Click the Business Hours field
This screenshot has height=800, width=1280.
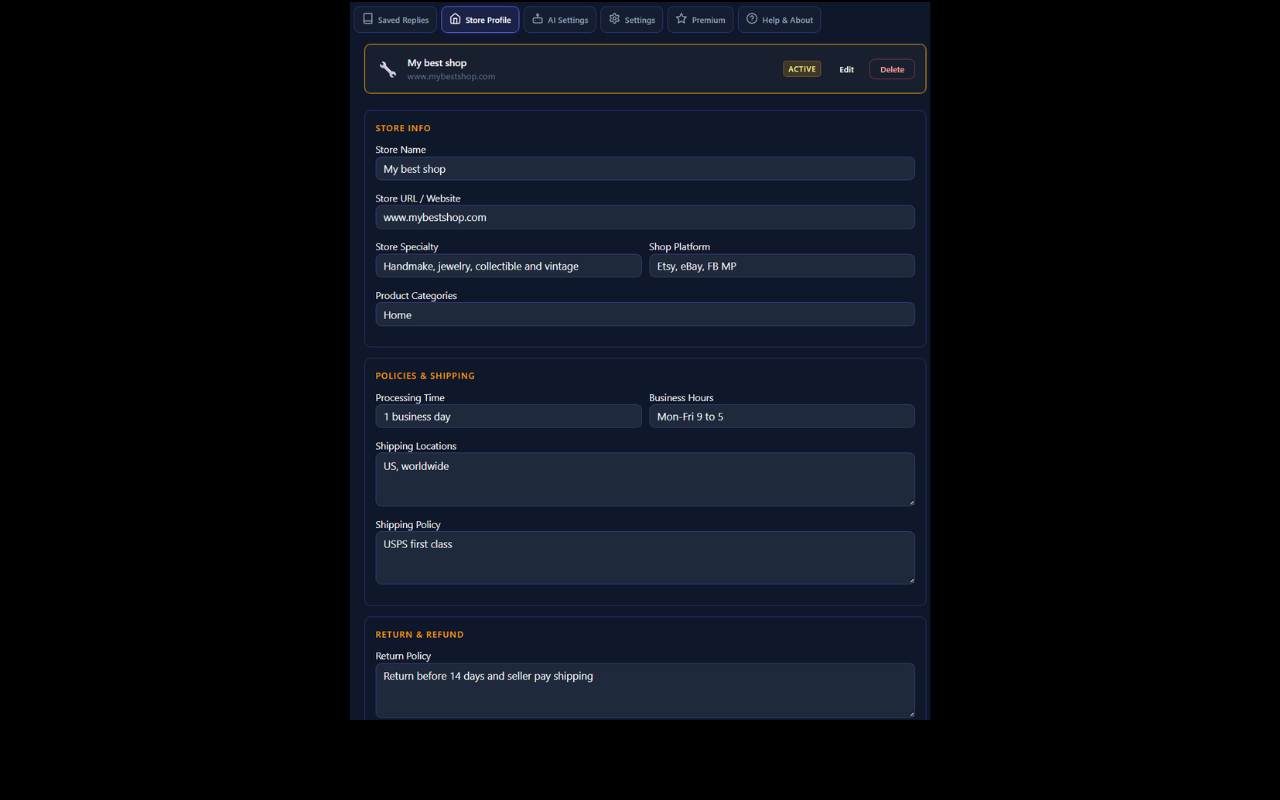782,416
